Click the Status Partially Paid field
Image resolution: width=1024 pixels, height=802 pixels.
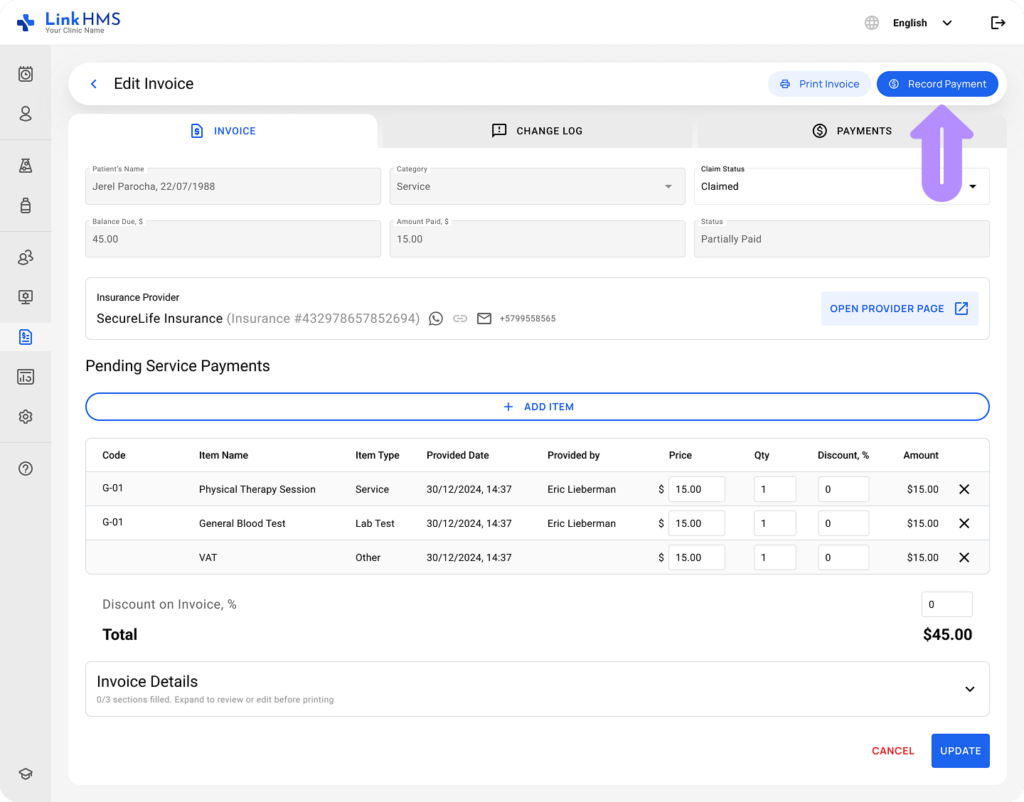(x=842, y=239)
